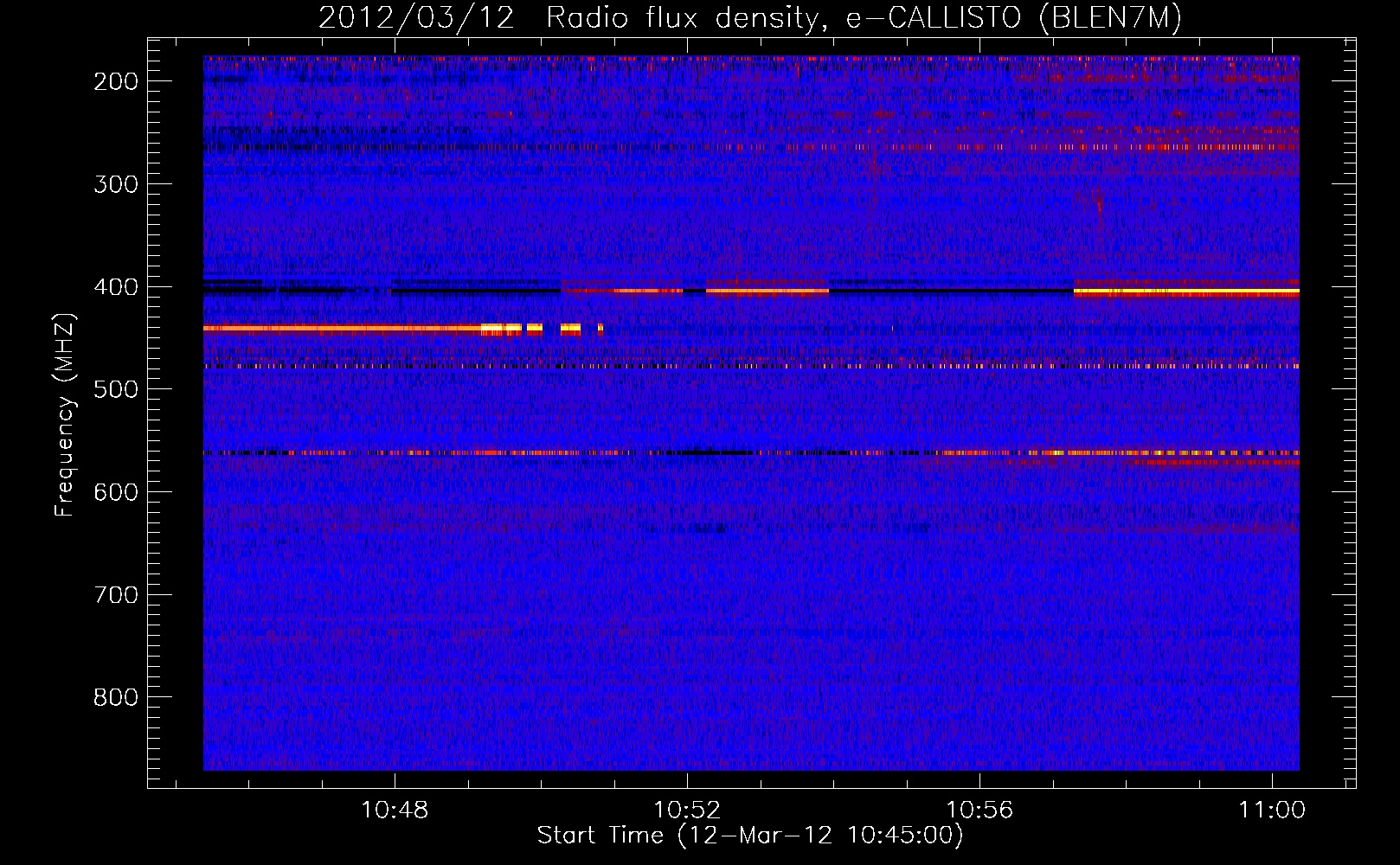The width and height of the screenshot is (1400, 865).
Task: Click the bright yellow band near 440 MHz
Action: 402,329
